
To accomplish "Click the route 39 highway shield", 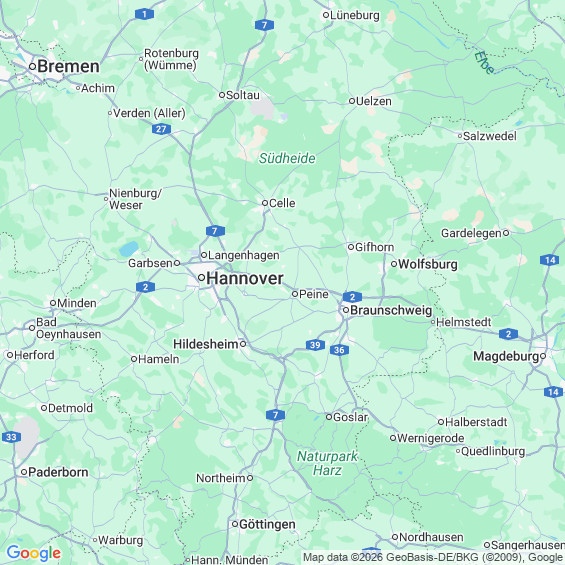I will click(x=315, y=345).
